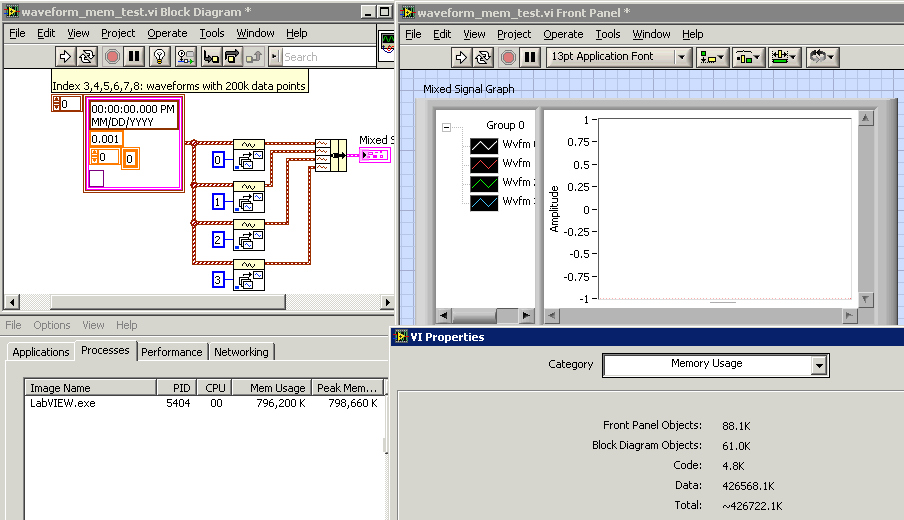
Task: Click red Wvfm plot swatch in legend
Action: point(484,164)
